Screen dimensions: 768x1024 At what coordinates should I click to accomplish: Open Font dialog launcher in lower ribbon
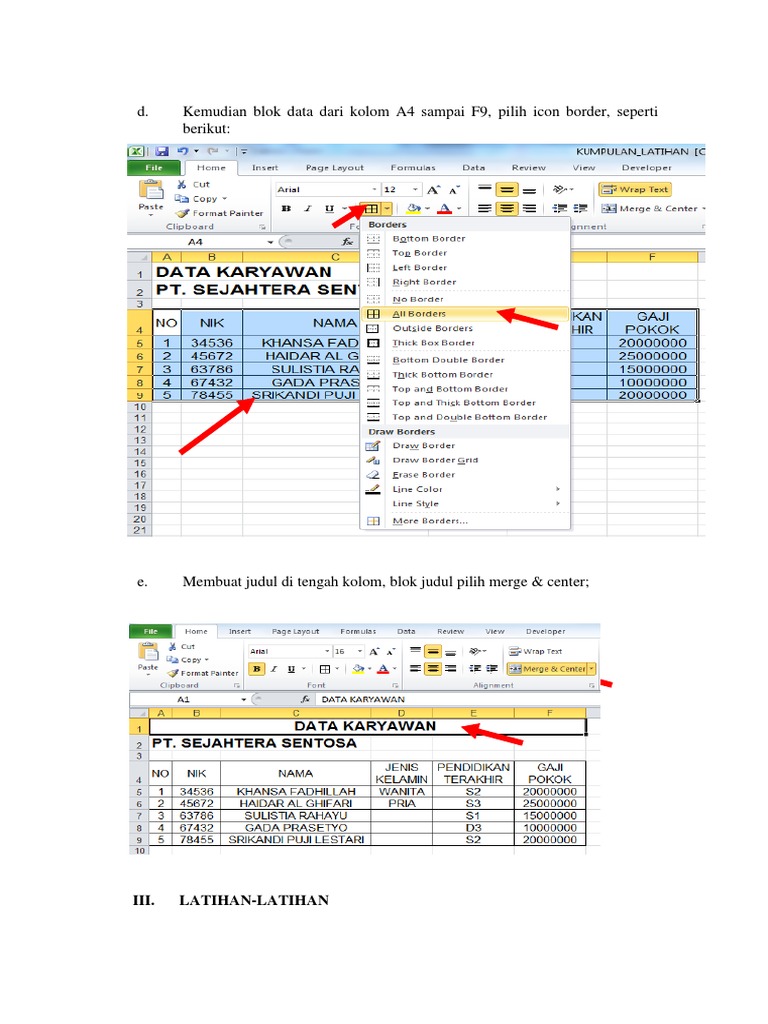coord(395,685)
